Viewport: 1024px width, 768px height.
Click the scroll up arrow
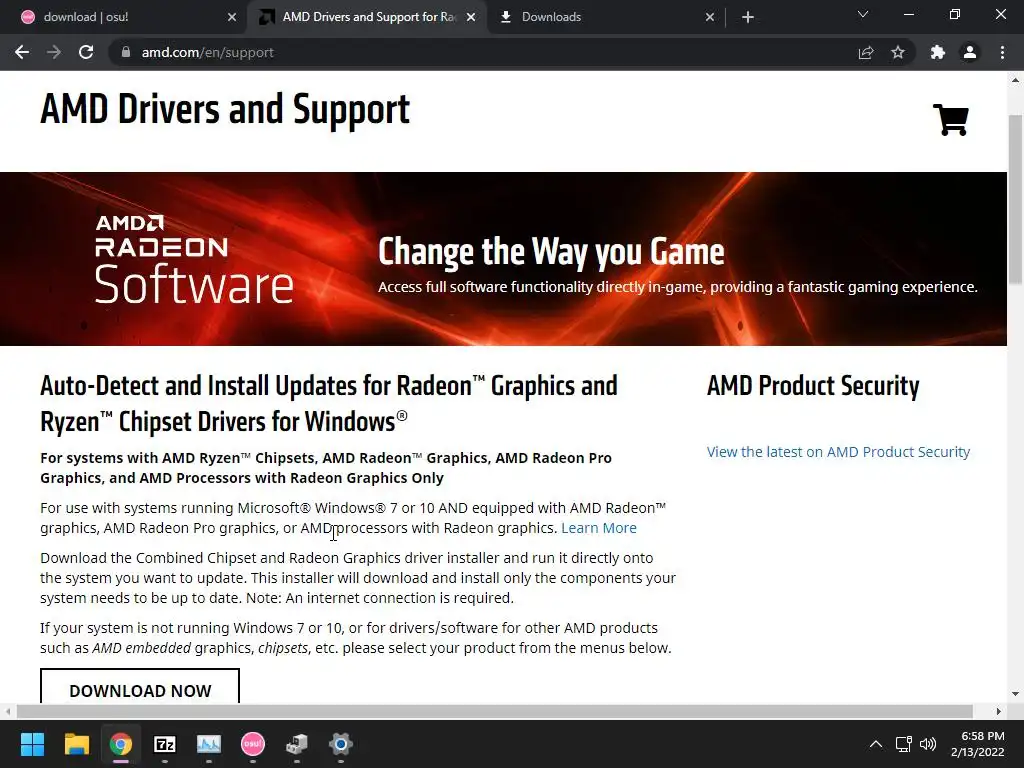coord(1015,80)
